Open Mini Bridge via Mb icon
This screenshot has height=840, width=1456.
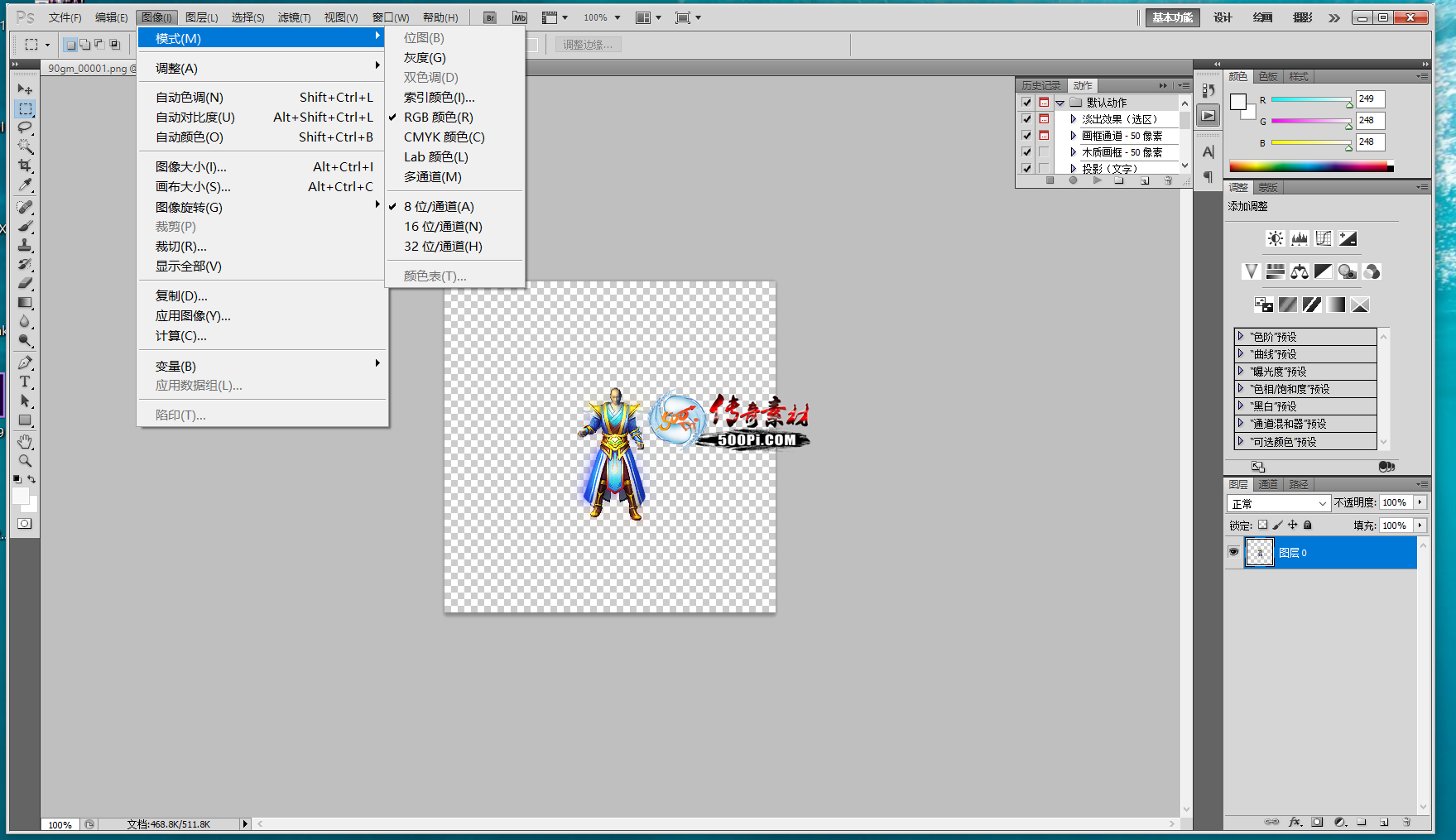pyautogui.click(x=520, y=17)
